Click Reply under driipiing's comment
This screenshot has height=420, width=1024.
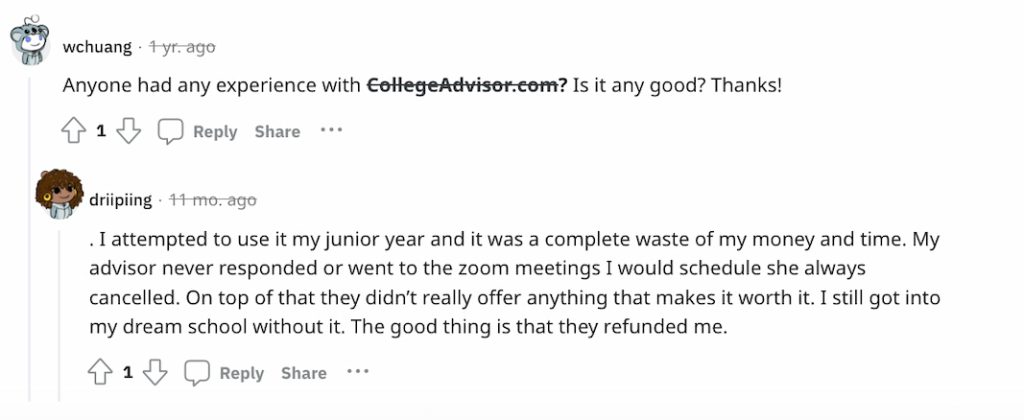[x=242, y=373]
